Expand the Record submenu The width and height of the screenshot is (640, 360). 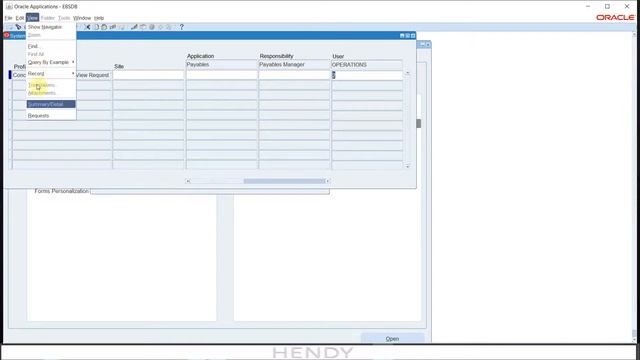[51, 73]
